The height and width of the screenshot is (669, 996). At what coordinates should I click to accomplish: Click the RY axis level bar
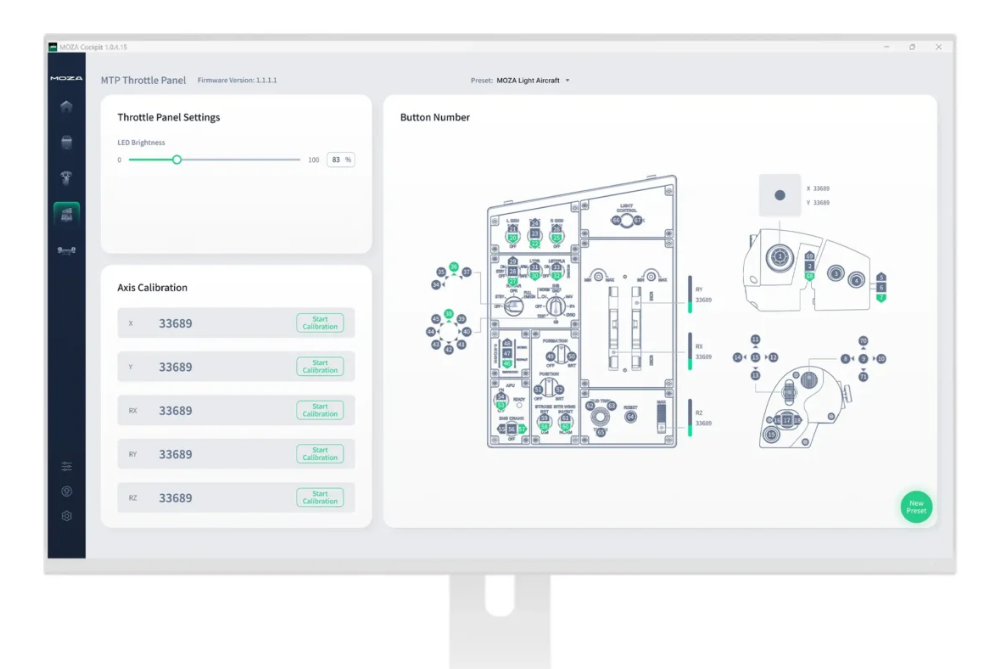(690, 294)
